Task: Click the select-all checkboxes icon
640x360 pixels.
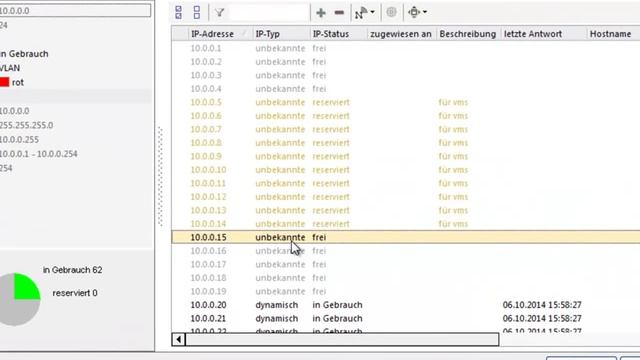Action: coord(178,12)
